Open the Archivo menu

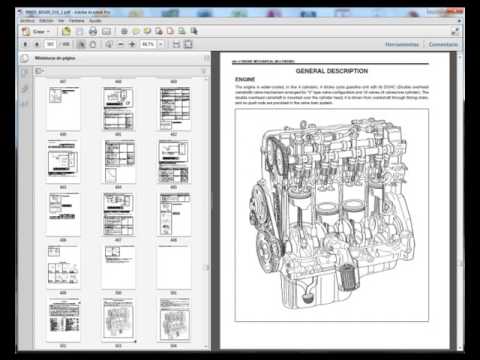(27, 21)
